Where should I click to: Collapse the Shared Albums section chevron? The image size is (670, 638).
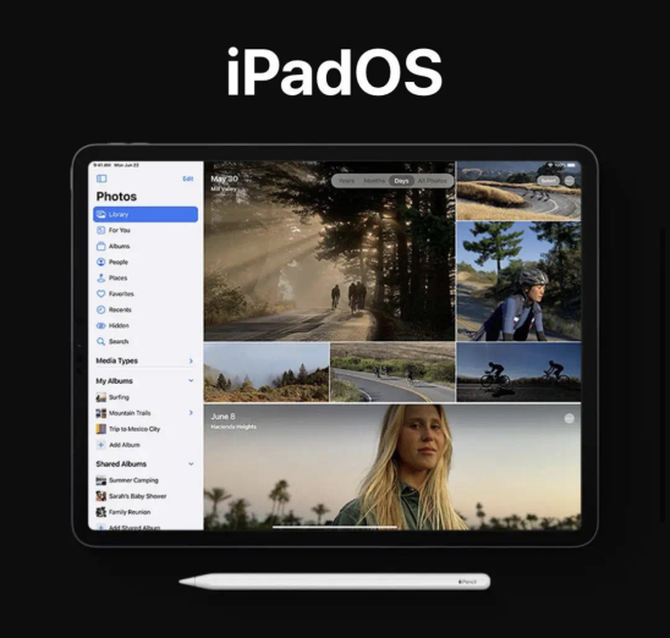pos(191,464)
